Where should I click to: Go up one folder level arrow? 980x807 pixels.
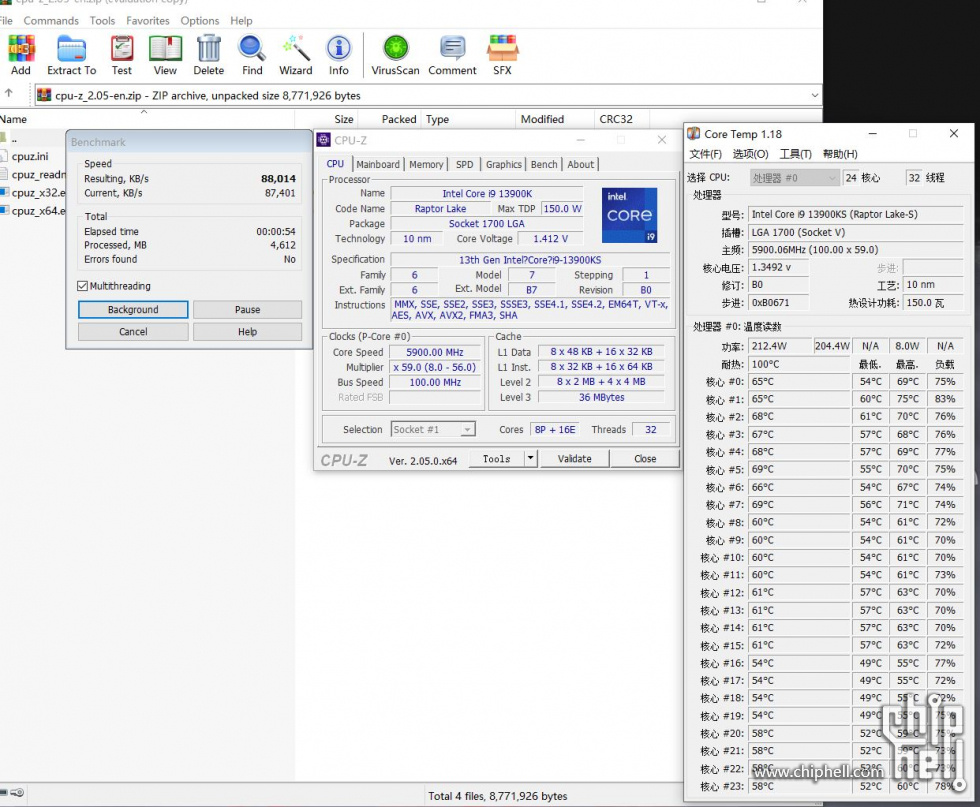pos(9,94)
